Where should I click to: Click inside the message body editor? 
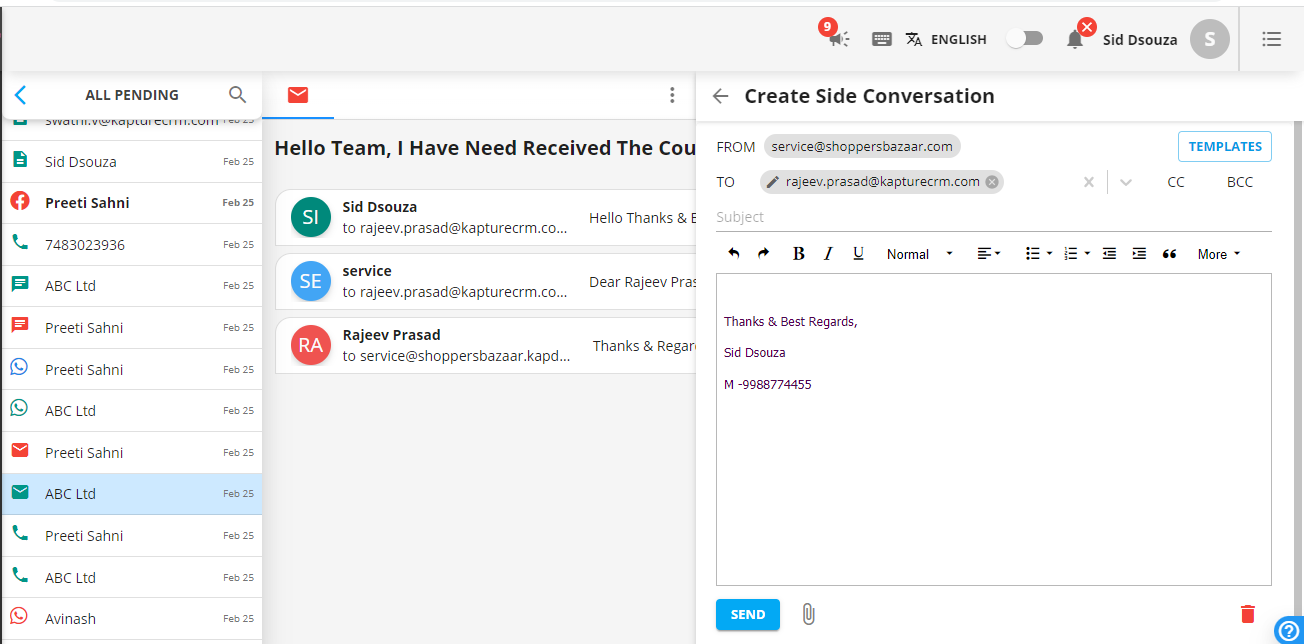[994, 429]
